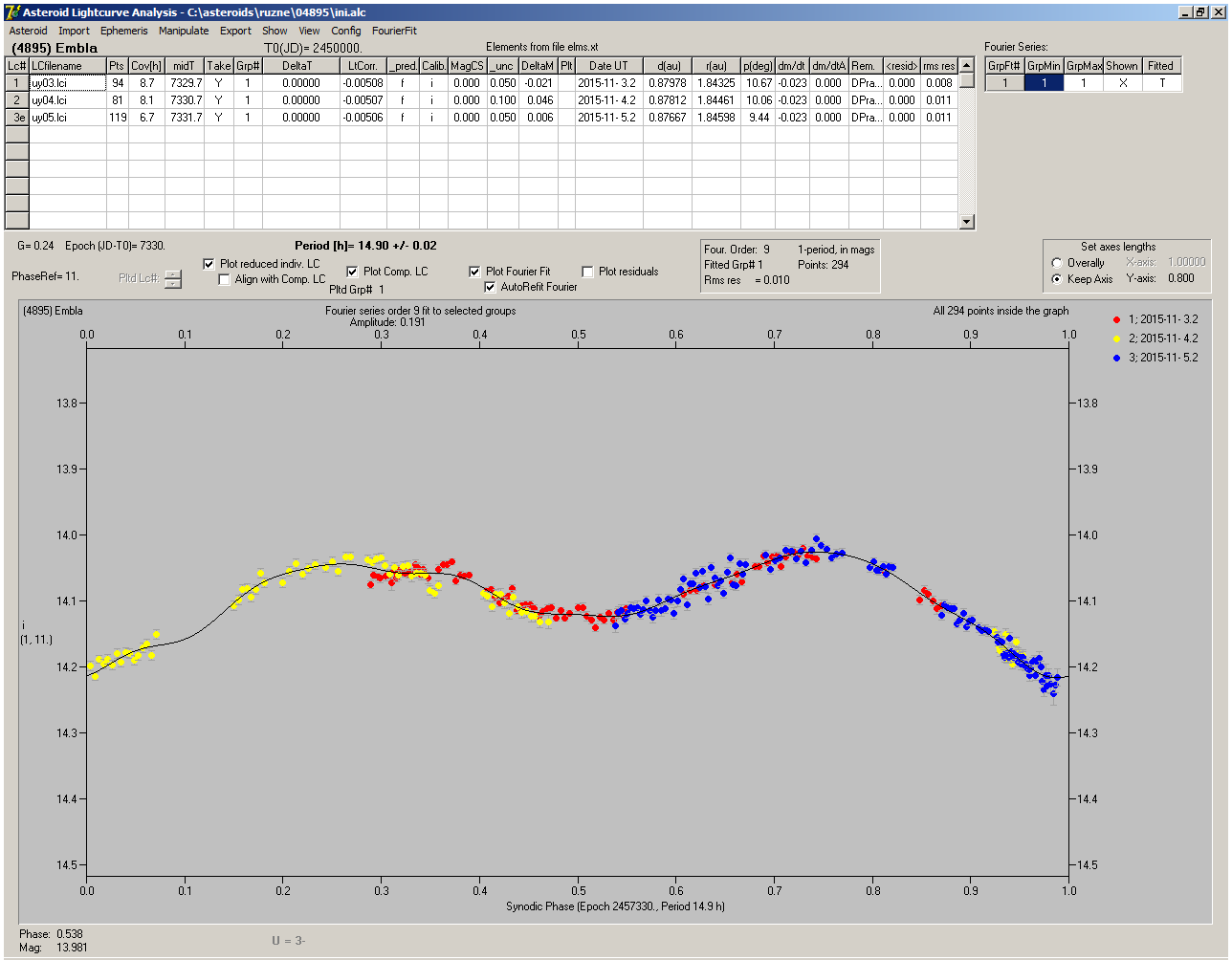Click the Amplitude: 0.191 label
The image size is (1232, 960).
pos(387,323)
